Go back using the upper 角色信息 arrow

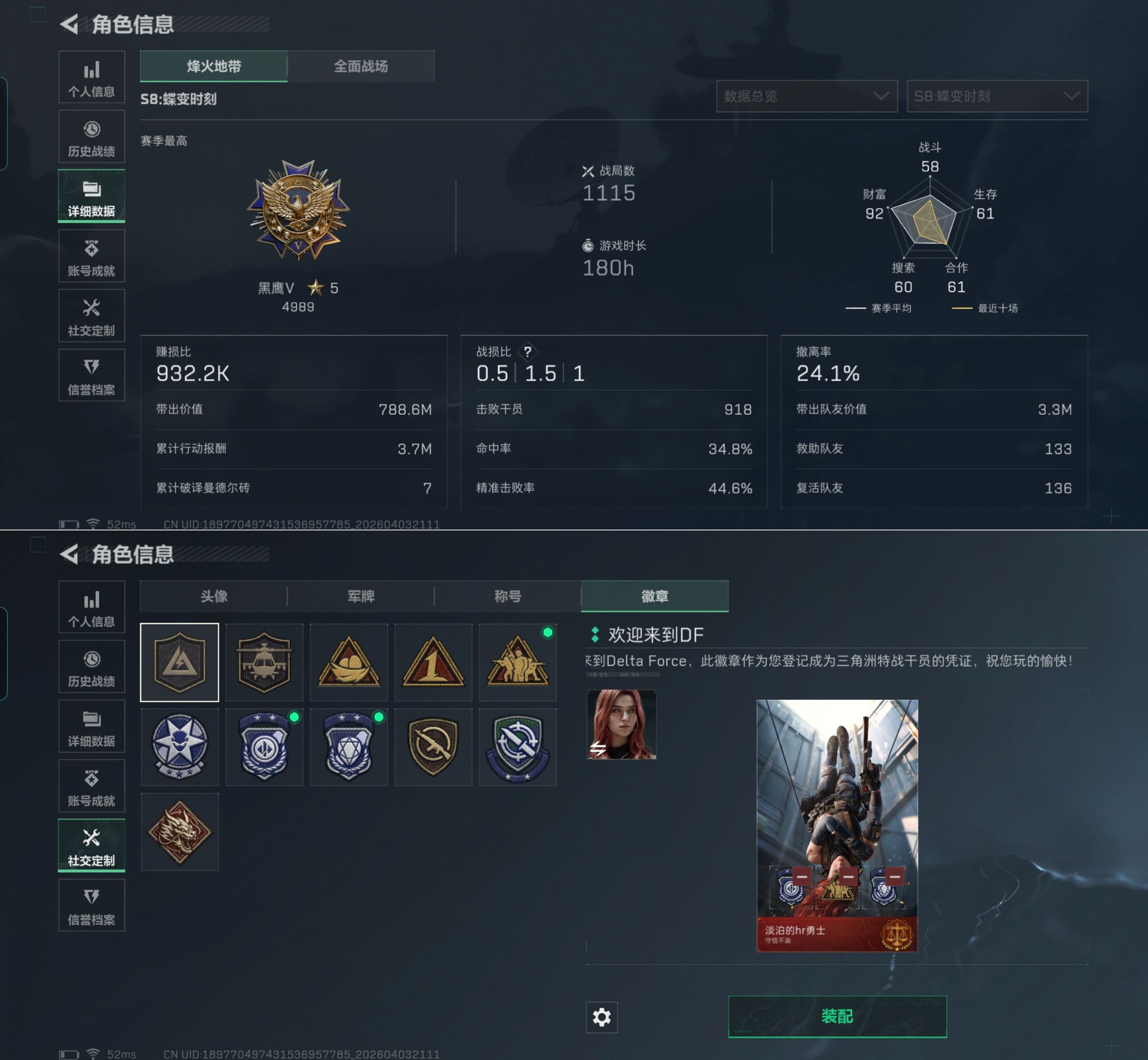click(x=69, y=24)
